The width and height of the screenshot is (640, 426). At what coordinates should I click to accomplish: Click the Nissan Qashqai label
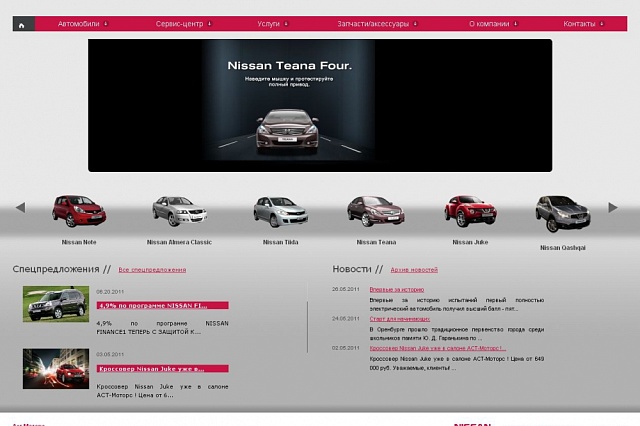click(563, 248)
